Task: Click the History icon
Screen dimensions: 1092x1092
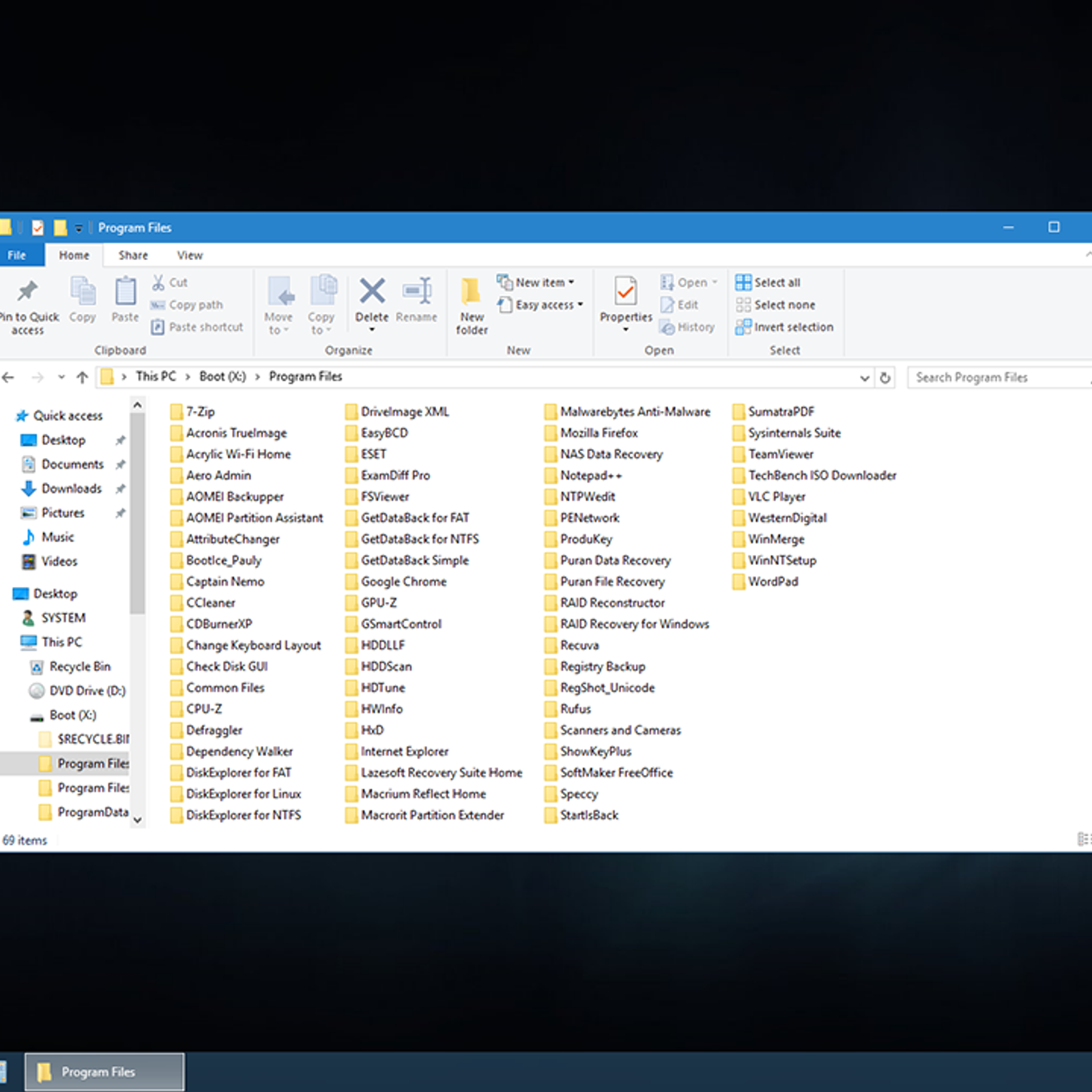Action: pyautogui.click(x=667, y=328)
